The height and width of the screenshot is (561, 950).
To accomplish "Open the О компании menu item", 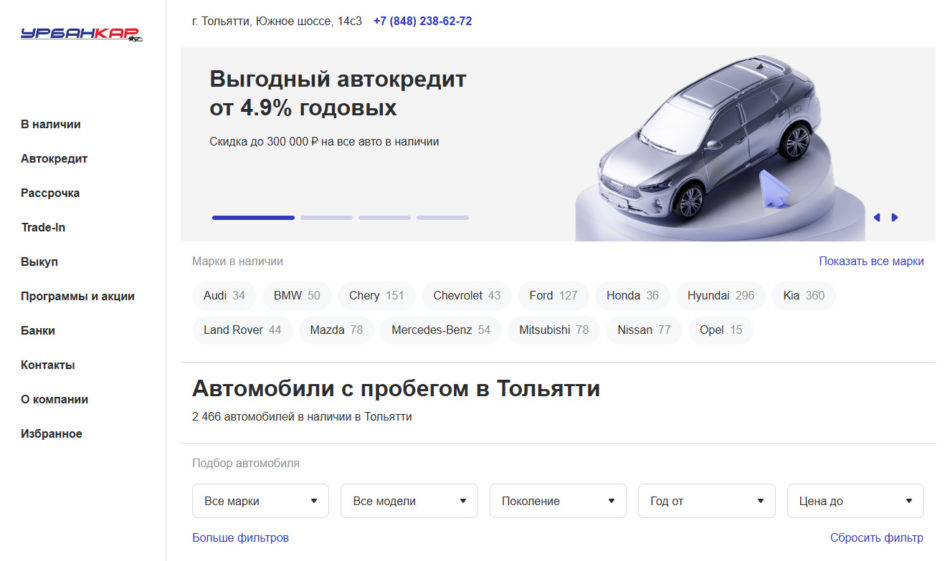I will 55,399.
